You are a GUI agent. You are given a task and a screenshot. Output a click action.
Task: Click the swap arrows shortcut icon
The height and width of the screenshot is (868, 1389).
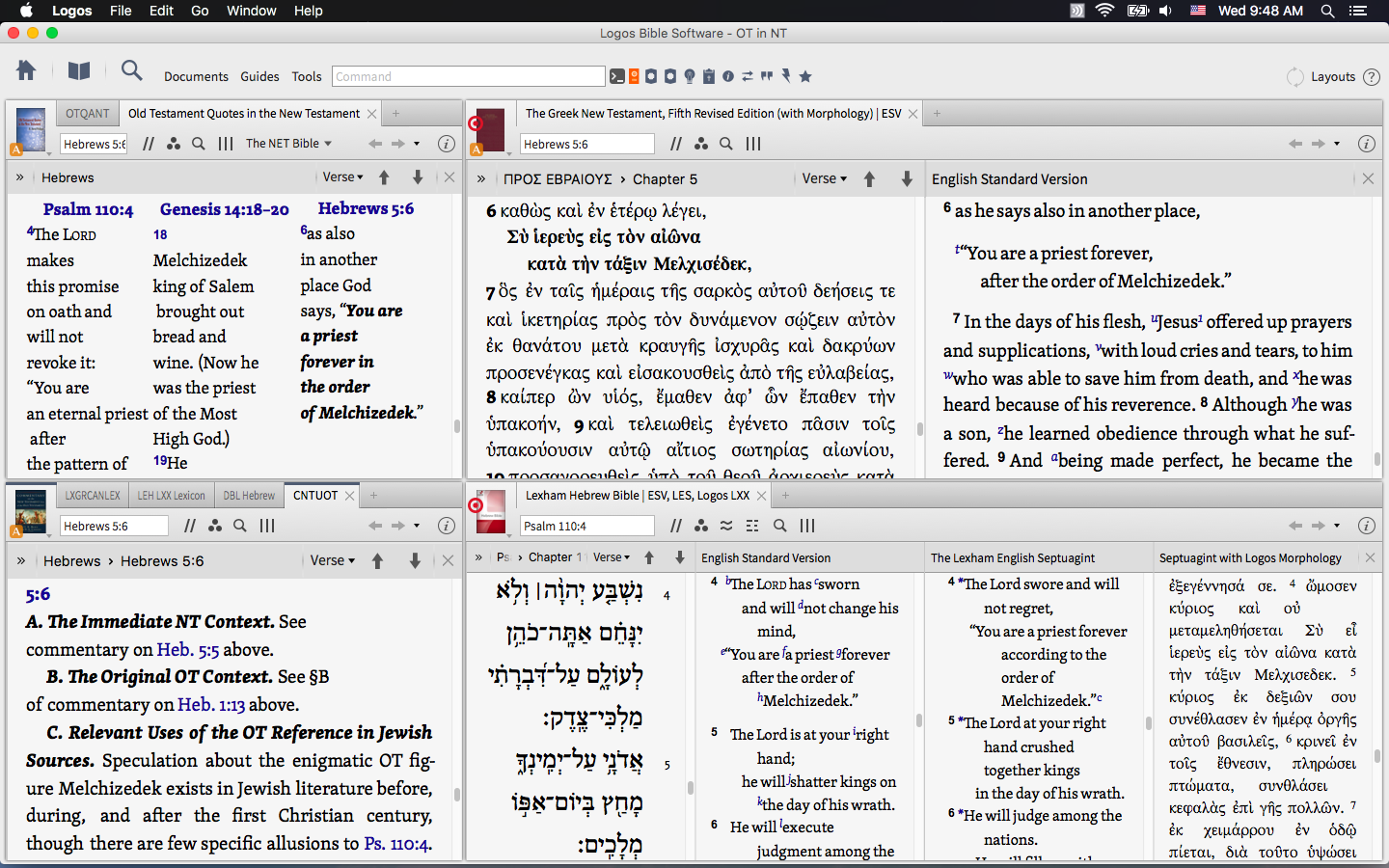748,76
